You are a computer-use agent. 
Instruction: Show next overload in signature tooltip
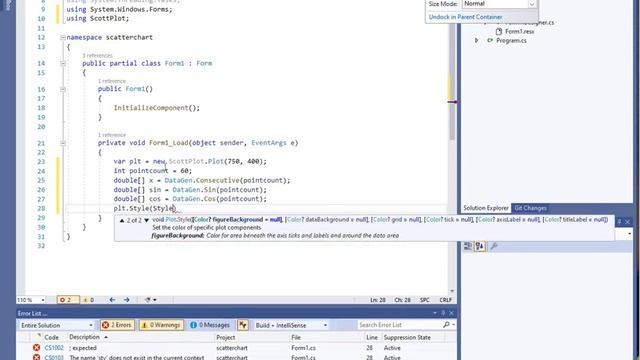pyautogui.click(x=146, y=220)
